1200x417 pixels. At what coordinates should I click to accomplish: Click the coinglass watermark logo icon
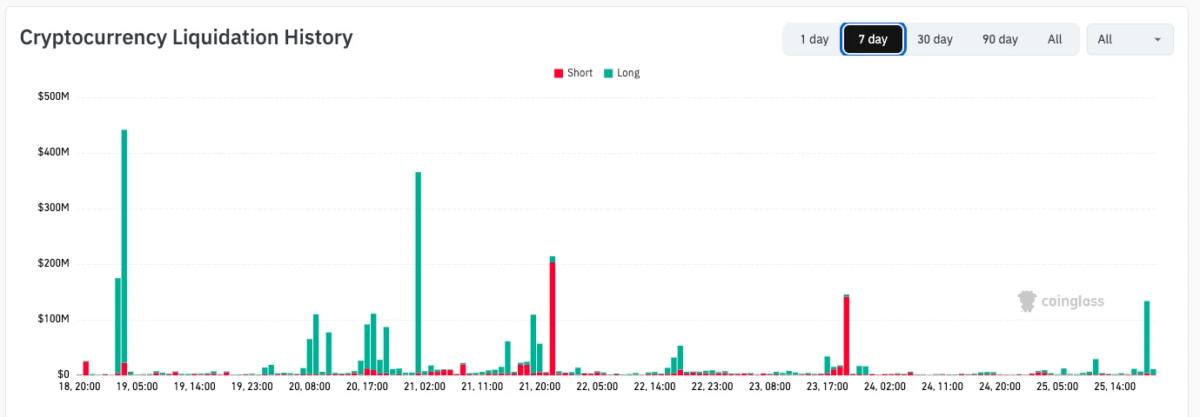[x=1027, y=301]
